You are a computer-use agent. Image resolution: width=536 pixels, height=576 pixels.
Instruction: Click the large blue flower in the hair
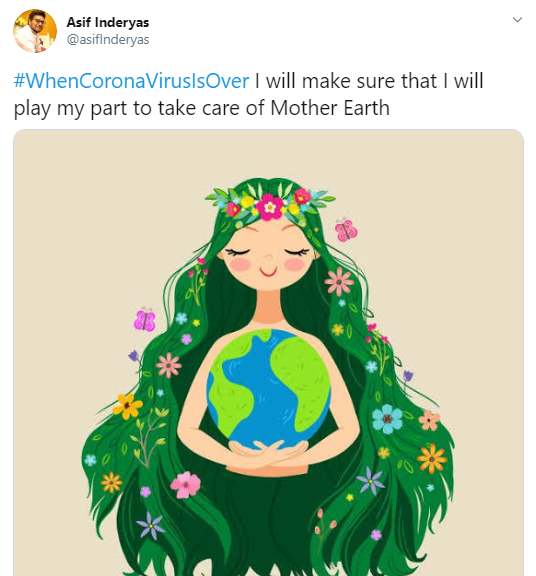pos(387,419)
